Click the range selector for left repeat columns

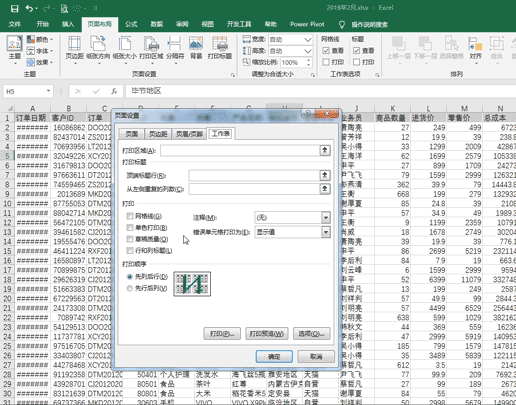click(x=325, y=189)
